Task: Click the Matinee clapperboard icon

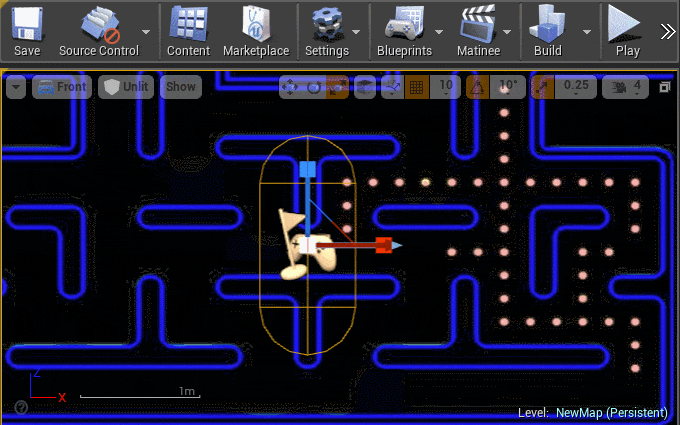Action: point(478,23)
